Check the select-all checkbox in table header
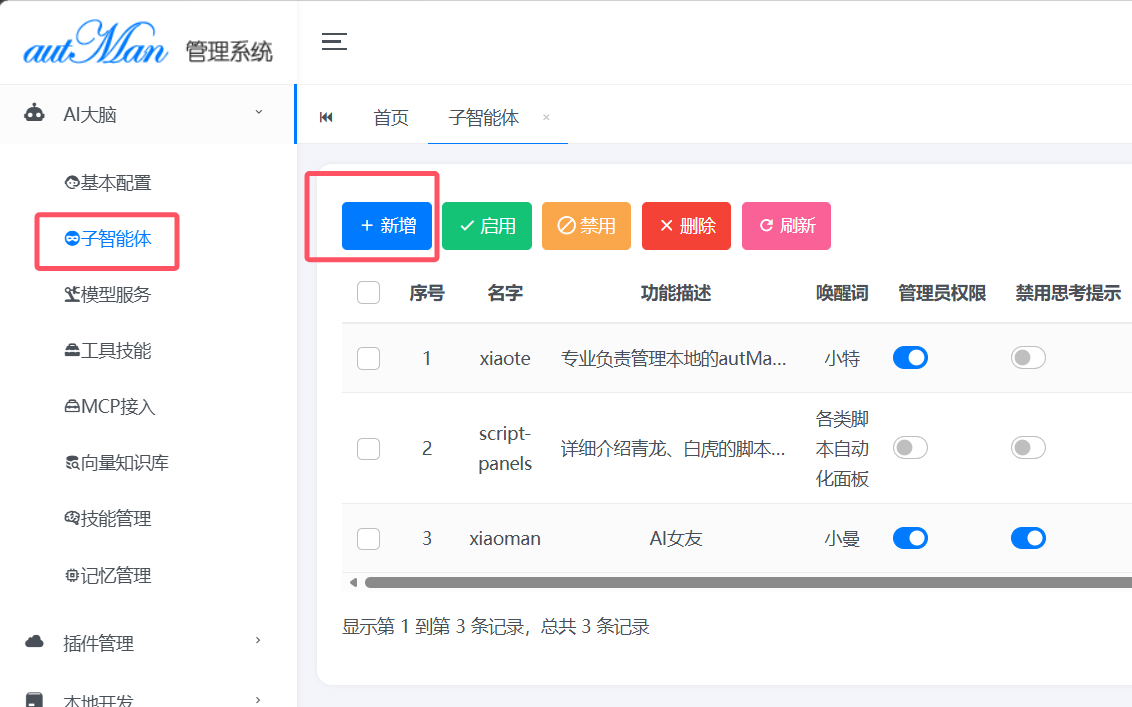The width and height of the screenshot is (1132, 707). point(368,293)
